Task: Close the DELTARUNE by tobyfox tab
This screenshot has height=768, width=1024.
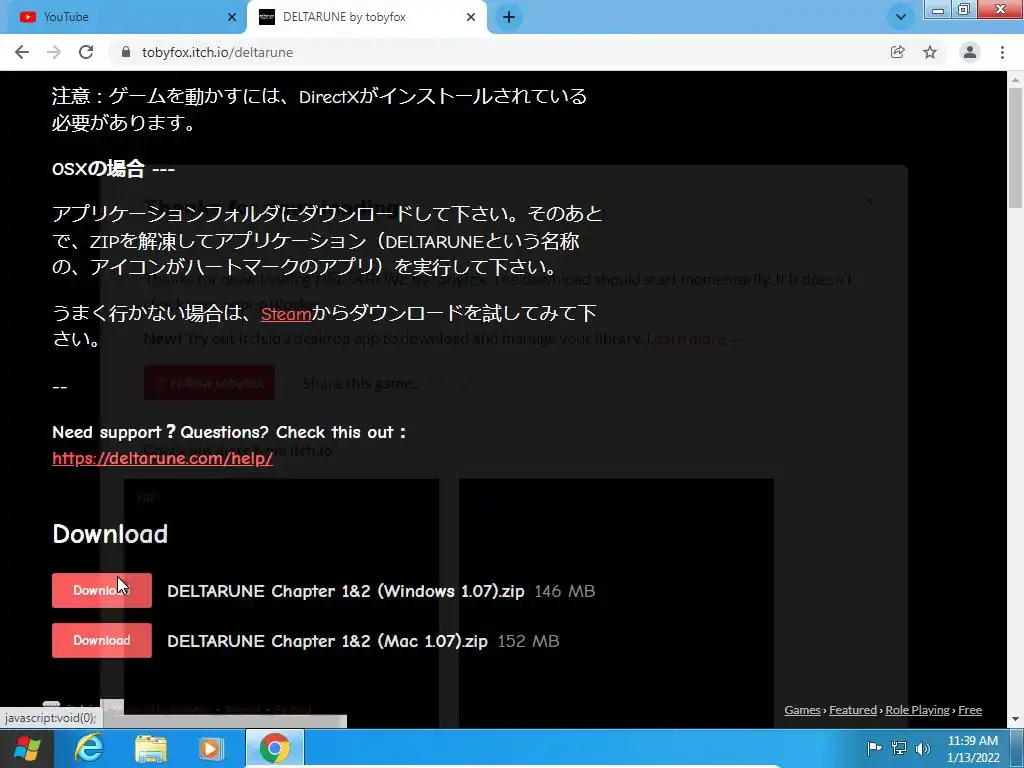Action: click(x=471, y=17)
